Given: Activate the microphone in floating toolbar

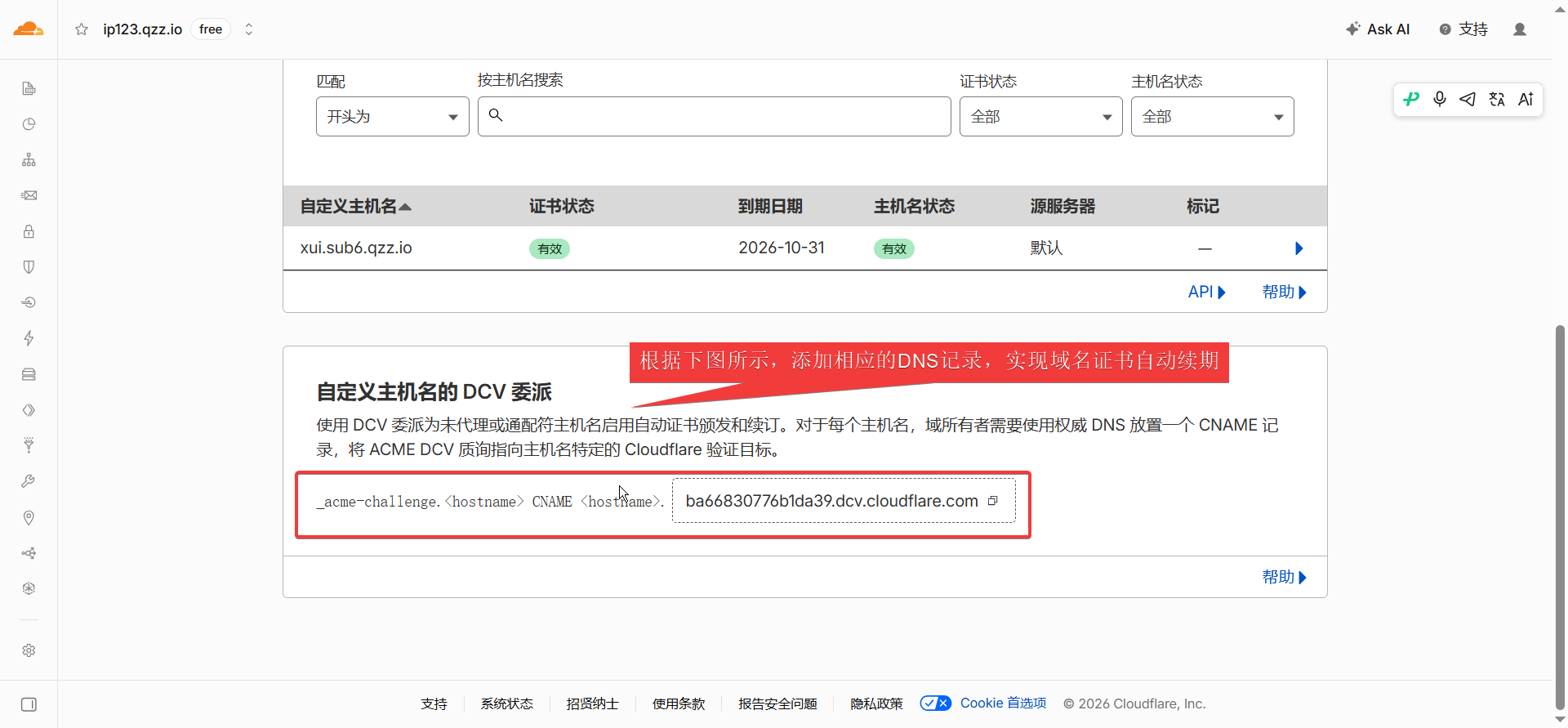Looking at the screenshot, I should pyautogui.click(x=1440, y=100).
